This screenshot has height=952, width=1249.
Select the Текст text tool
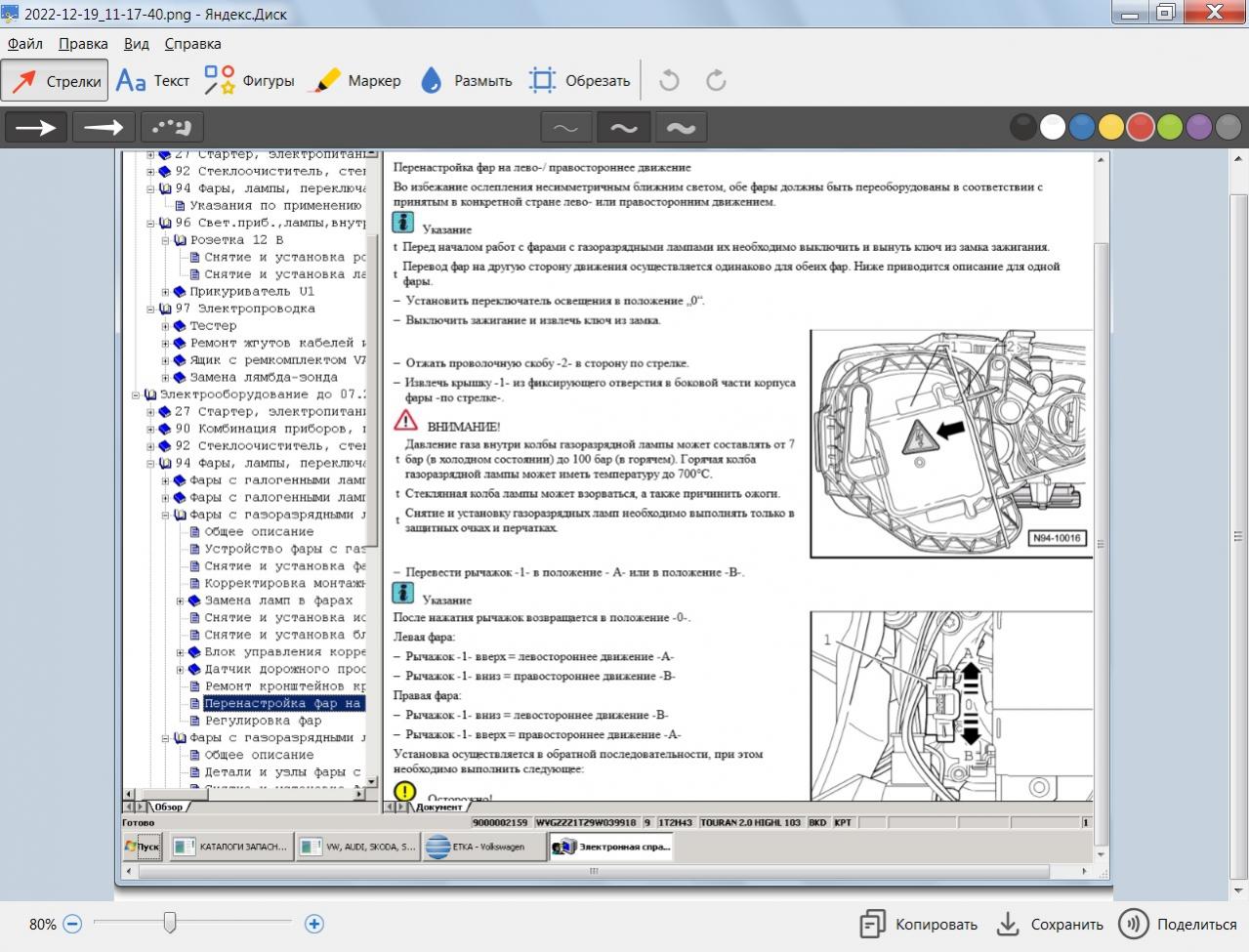152,81
